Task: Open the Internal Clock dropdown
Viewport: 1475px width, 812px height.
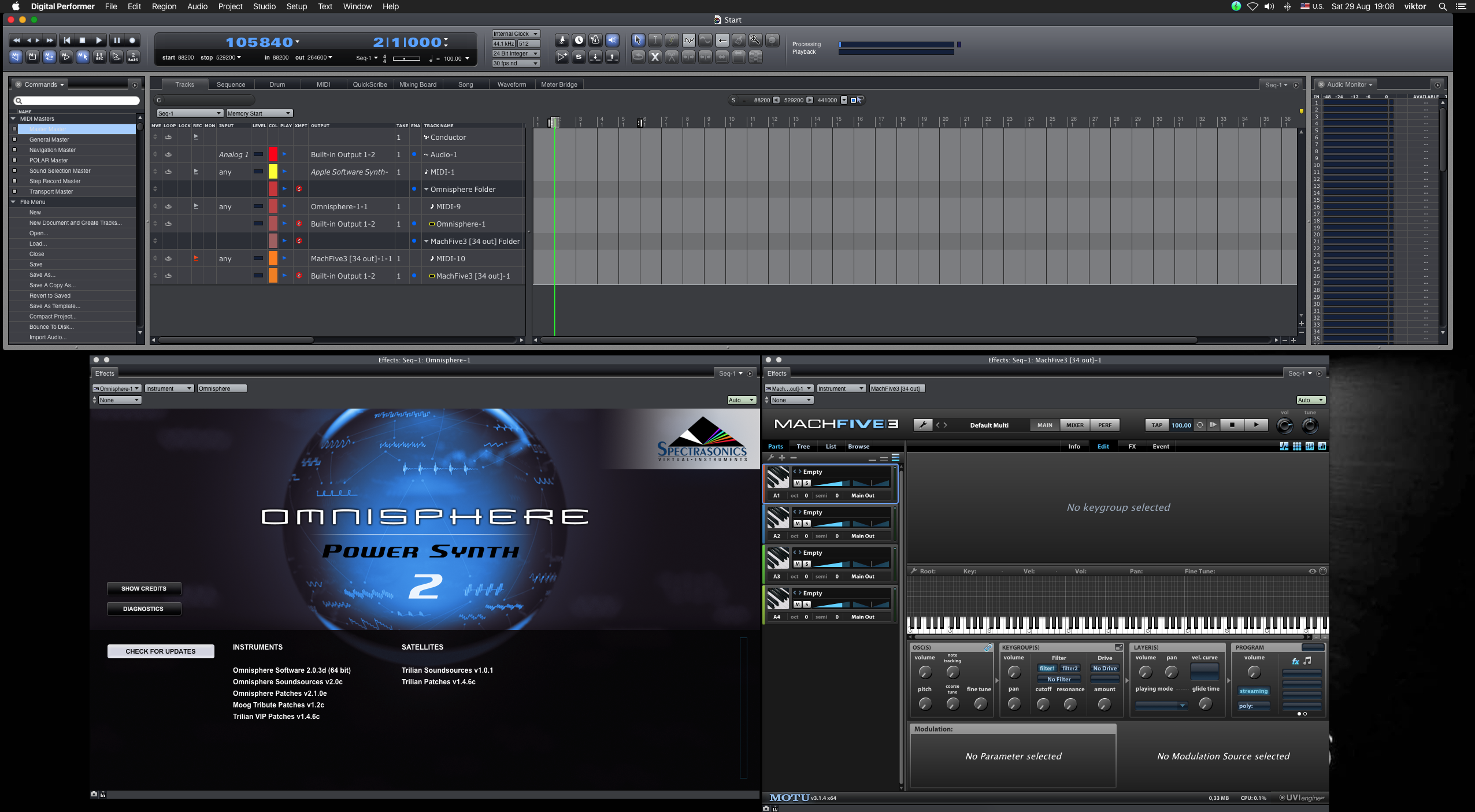Action: click(x=516, y=34)
